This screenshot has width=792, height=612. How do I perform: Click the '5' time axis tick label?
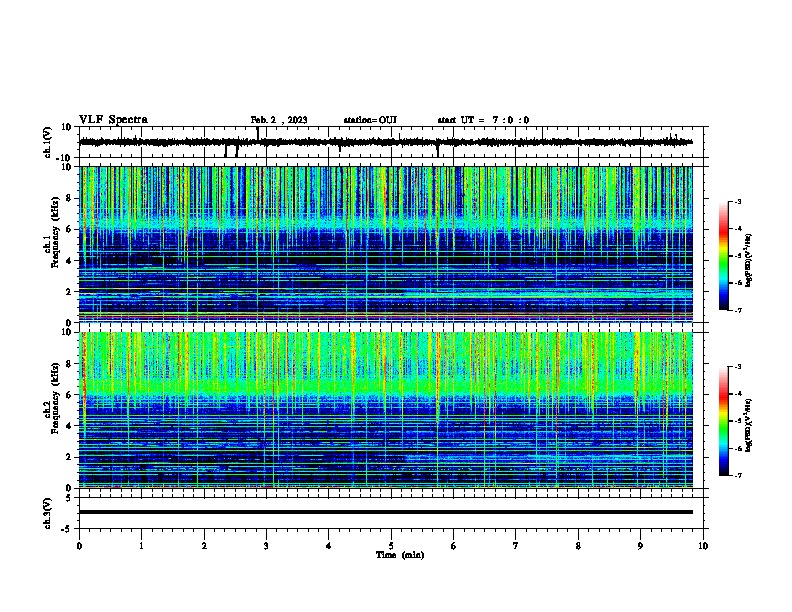[391, 546]
